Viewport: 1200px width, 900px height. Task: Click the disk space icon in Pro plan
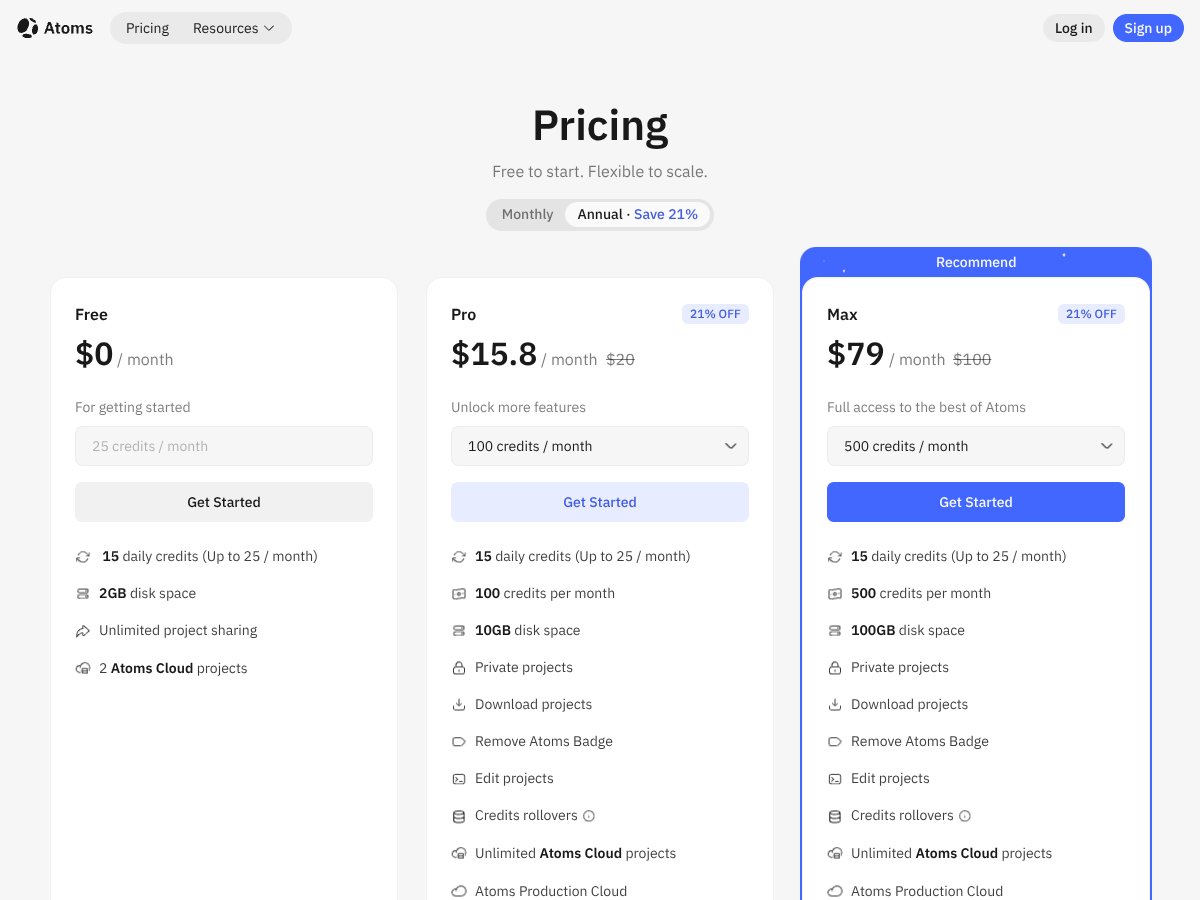coord(459,631)
